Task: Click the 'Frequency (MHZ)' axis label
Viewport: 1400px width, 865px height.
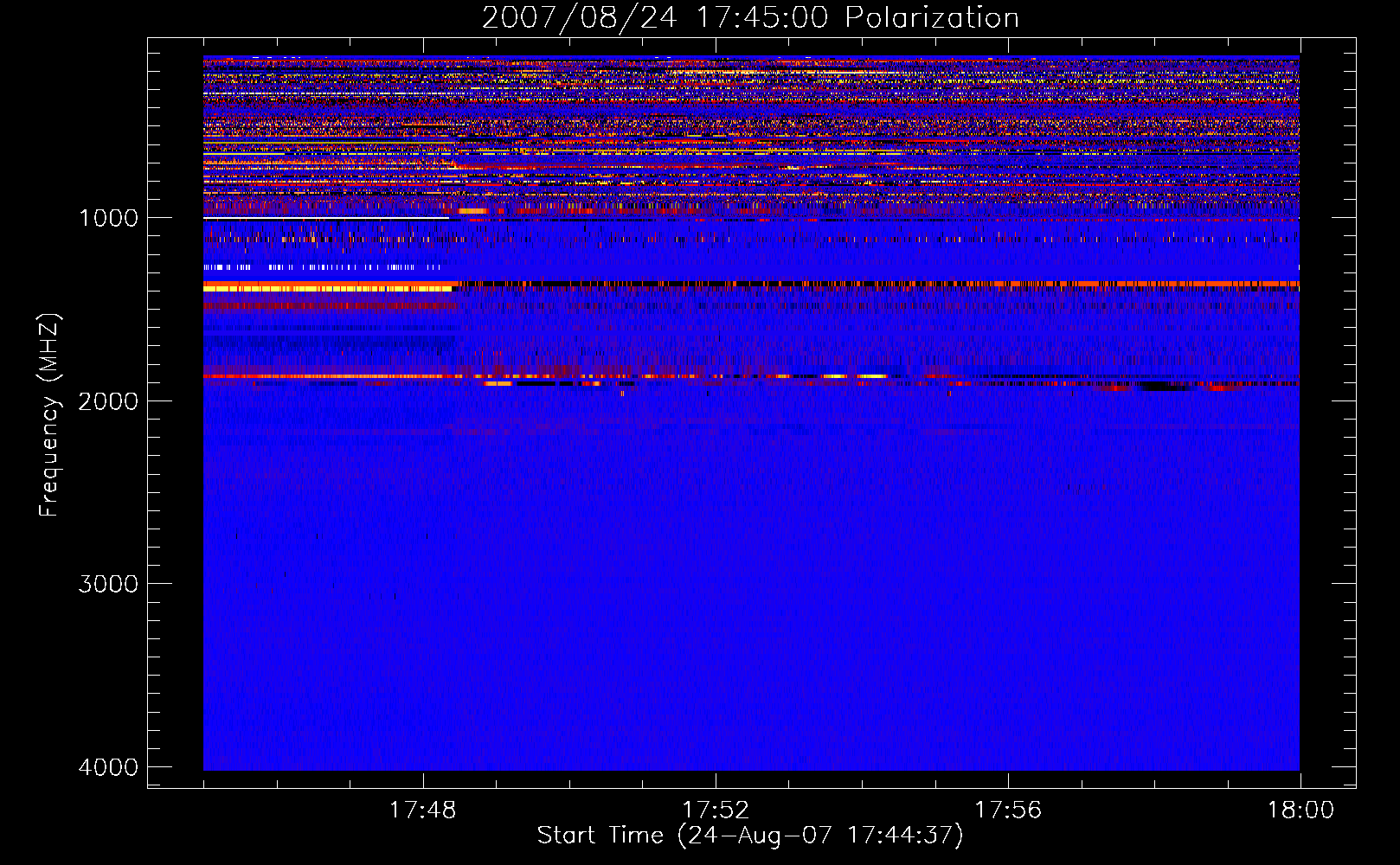Action: coord(49,415)
